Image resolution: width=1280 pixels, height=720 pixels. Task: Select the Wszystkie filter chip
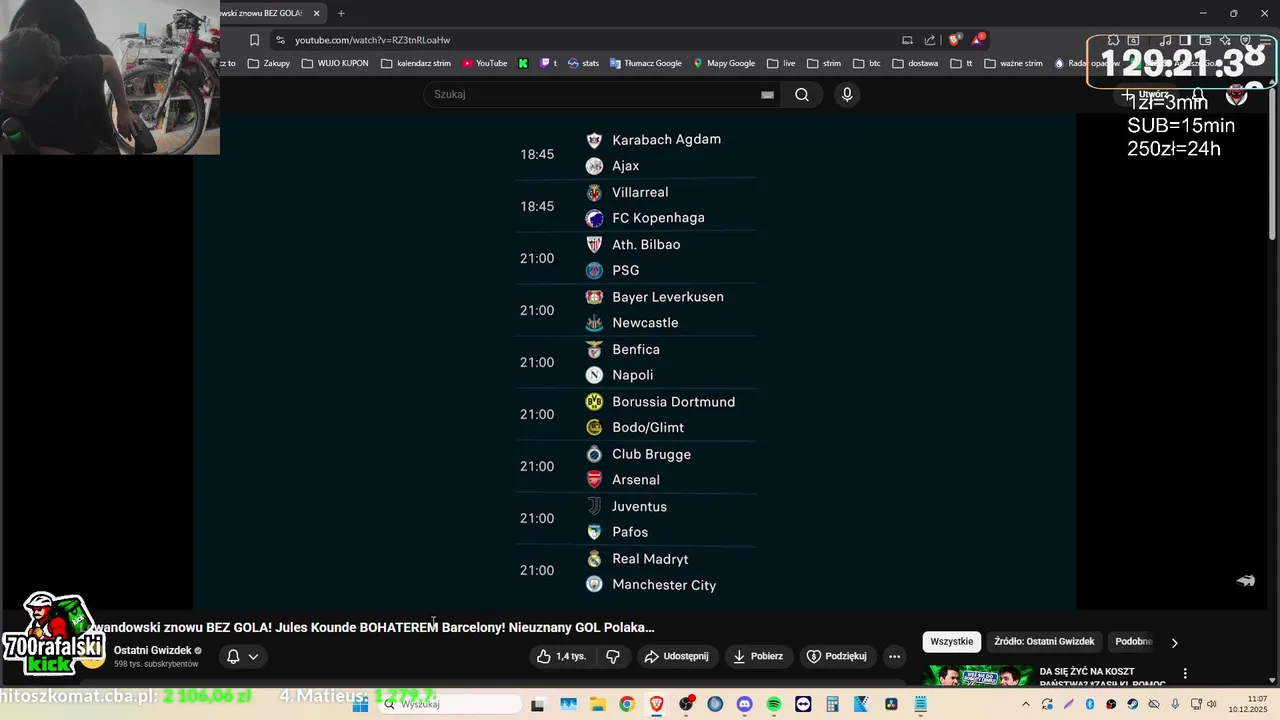point(952,641)
